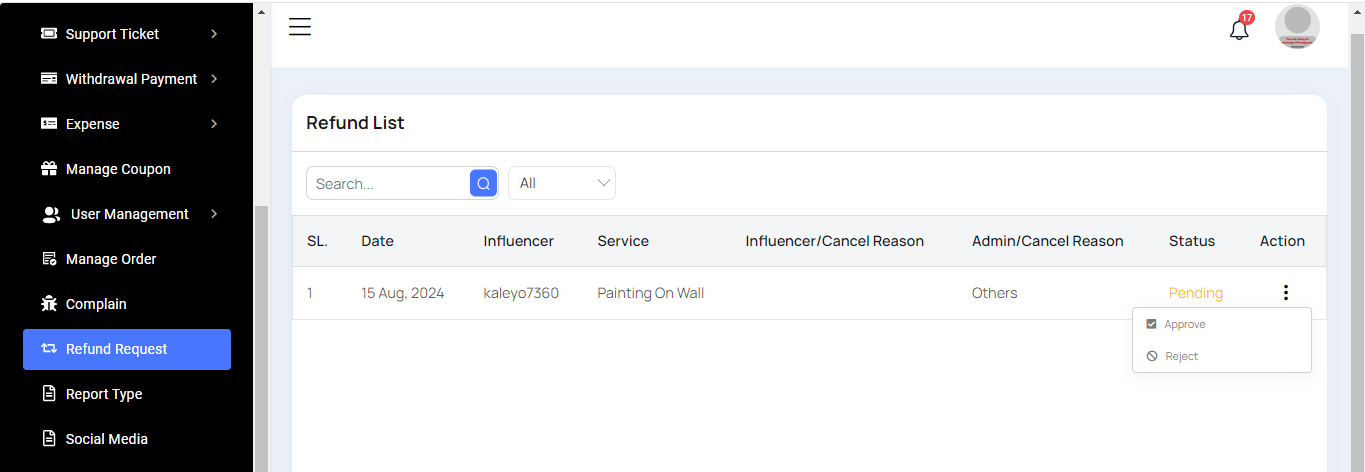Screen dimensions: 1365x472
Task: Click the Report Type document icon
Action: (49, 394)
